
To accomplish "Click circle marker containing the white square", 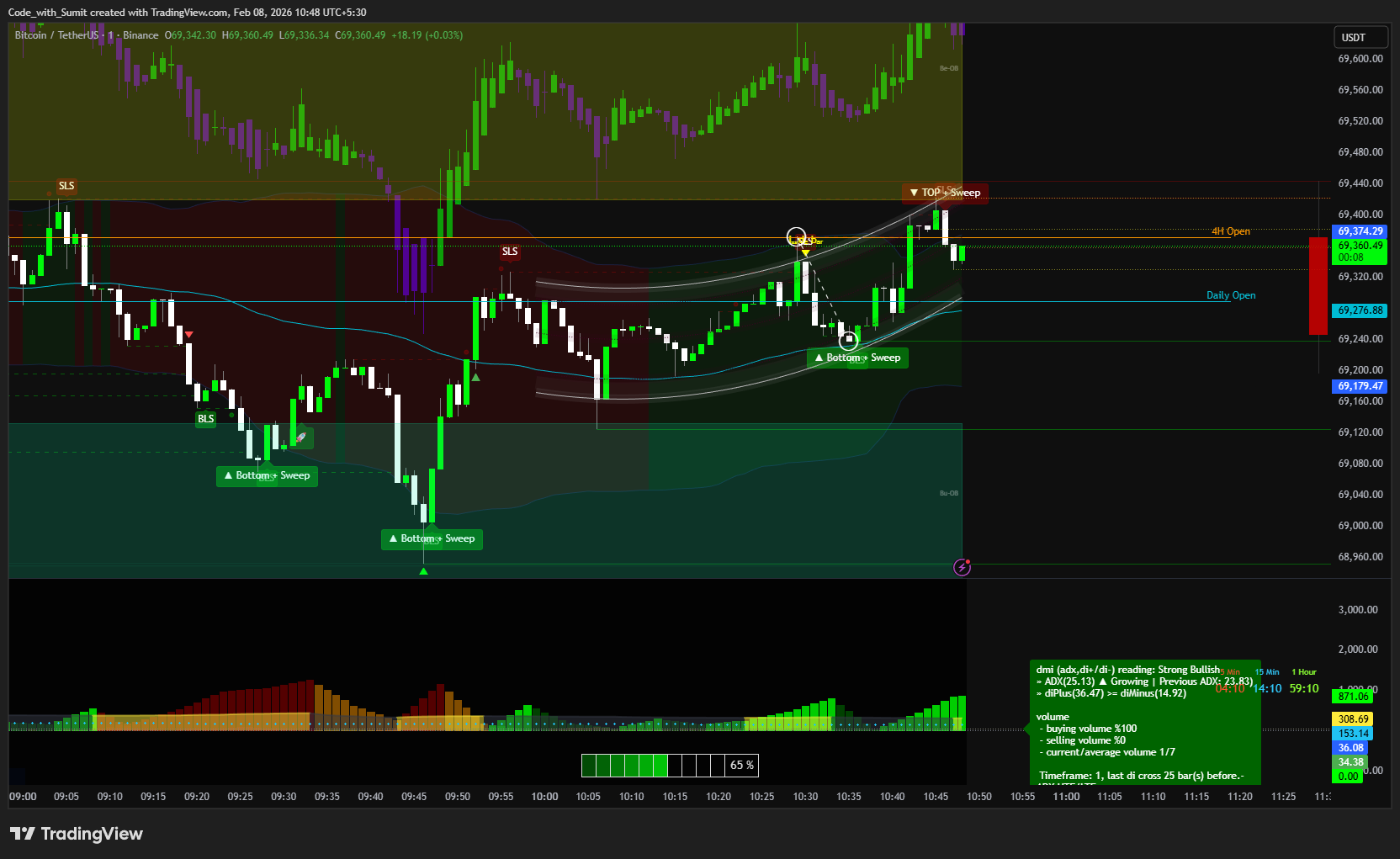I will [x=849, y=340].
